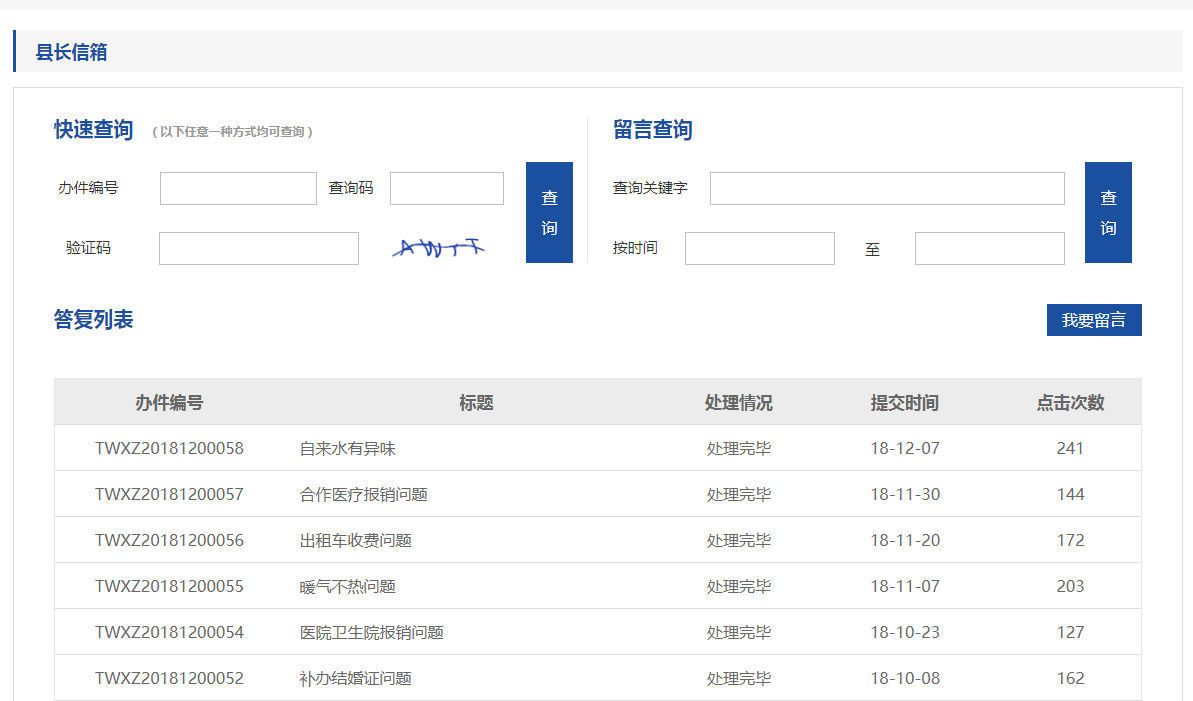Viewport: 1193px width, 701px height.
Task: Refresh the captcha verification image
Action: click(438, 248)
